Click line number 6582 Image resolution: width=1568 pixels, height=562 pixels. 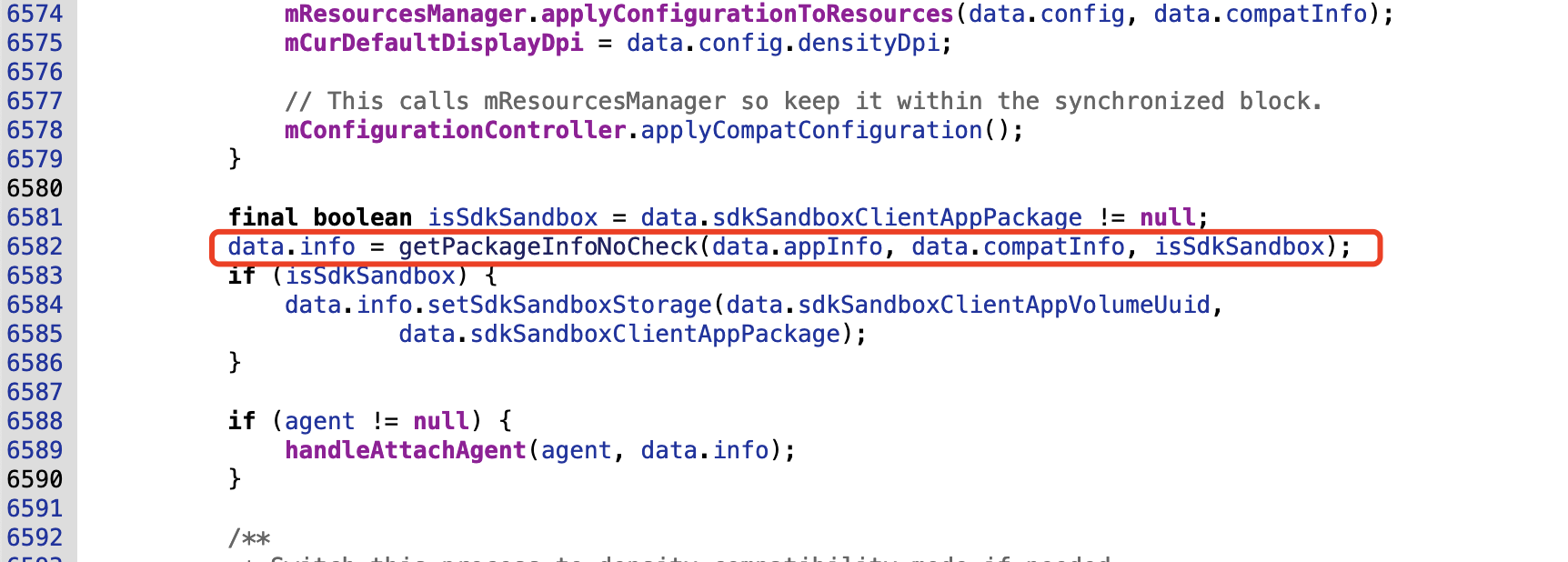[x=35, y=246]
